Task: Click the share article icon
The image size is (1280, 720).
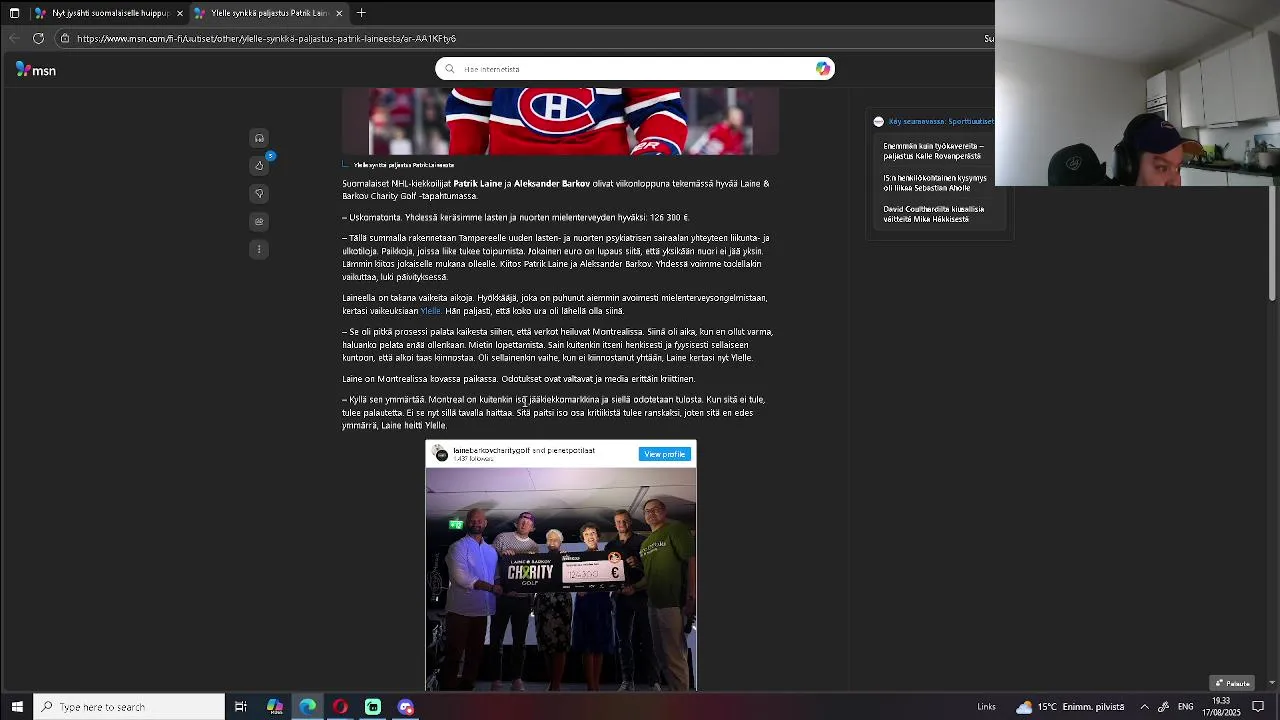Action: coord(259,221)
